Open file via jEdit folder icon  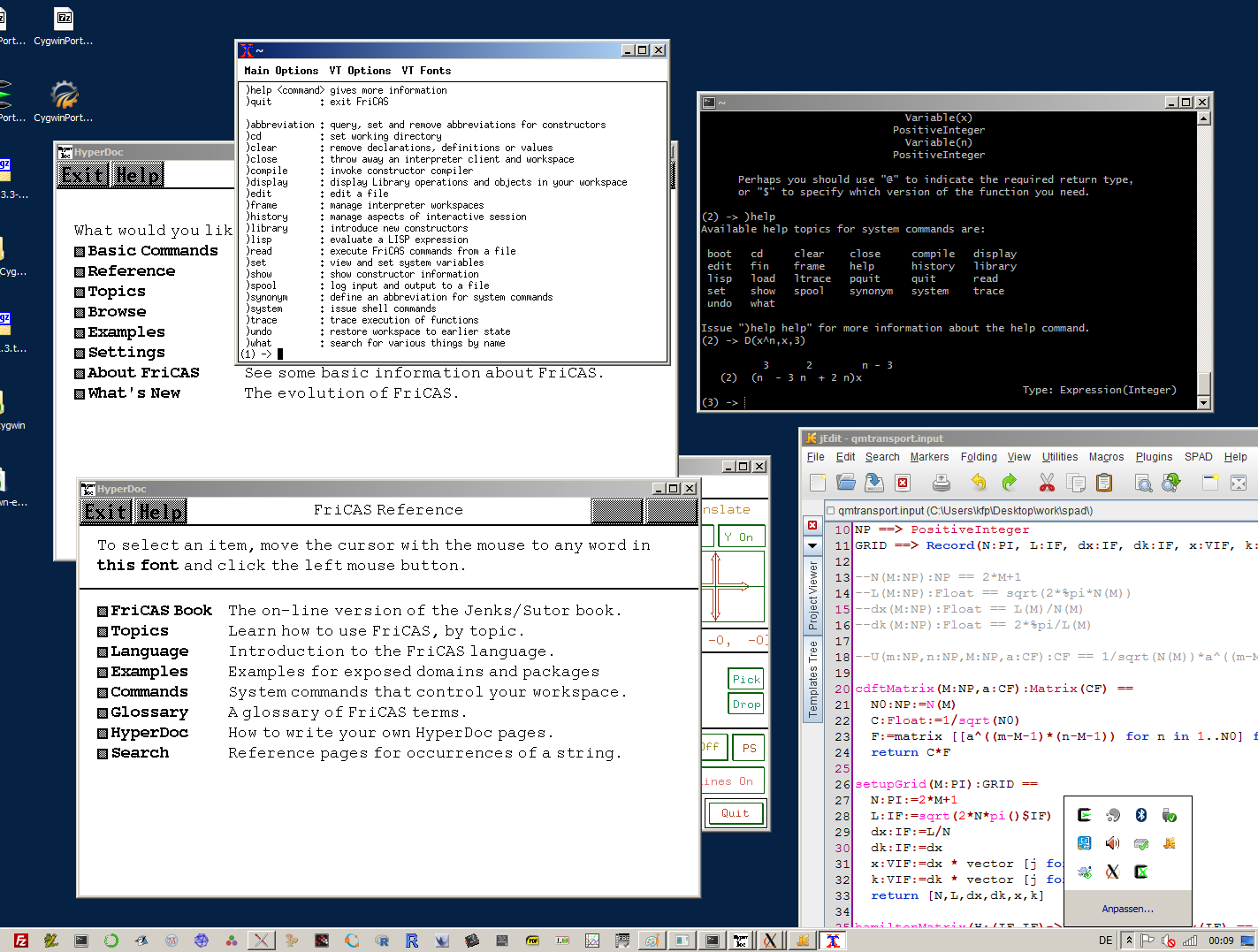[846, 483]
